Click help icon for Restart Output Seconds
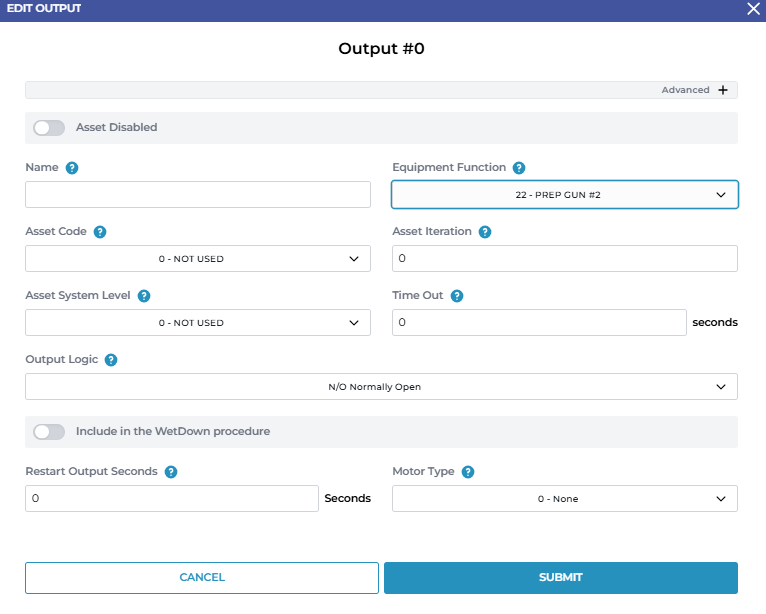The height and width of the screenshot is (614, 766). pos(171,472)
